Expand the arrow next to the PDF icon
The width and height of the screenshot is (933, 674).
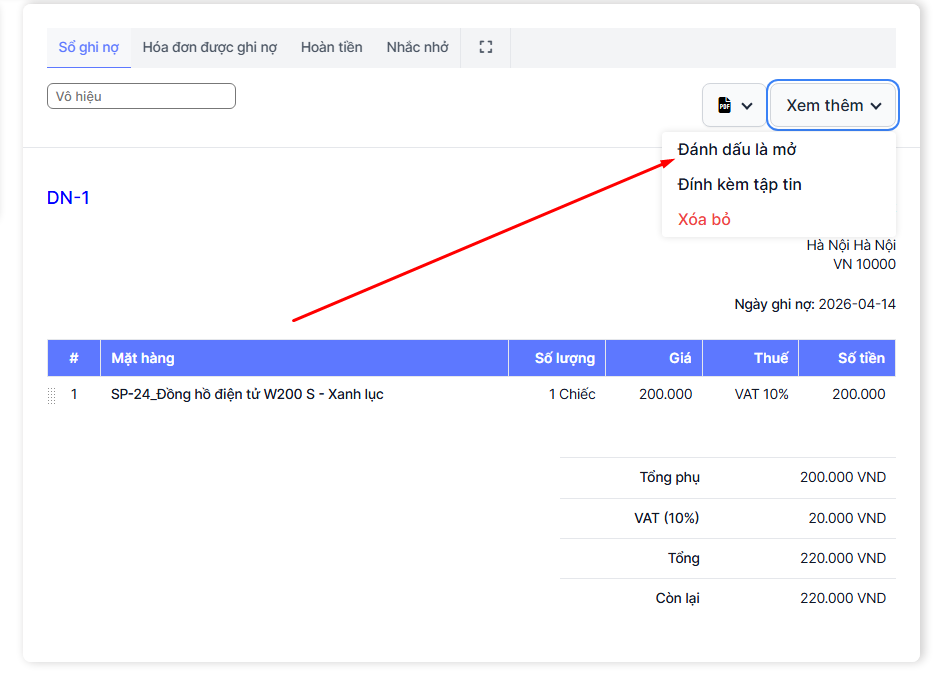[747, 106]
